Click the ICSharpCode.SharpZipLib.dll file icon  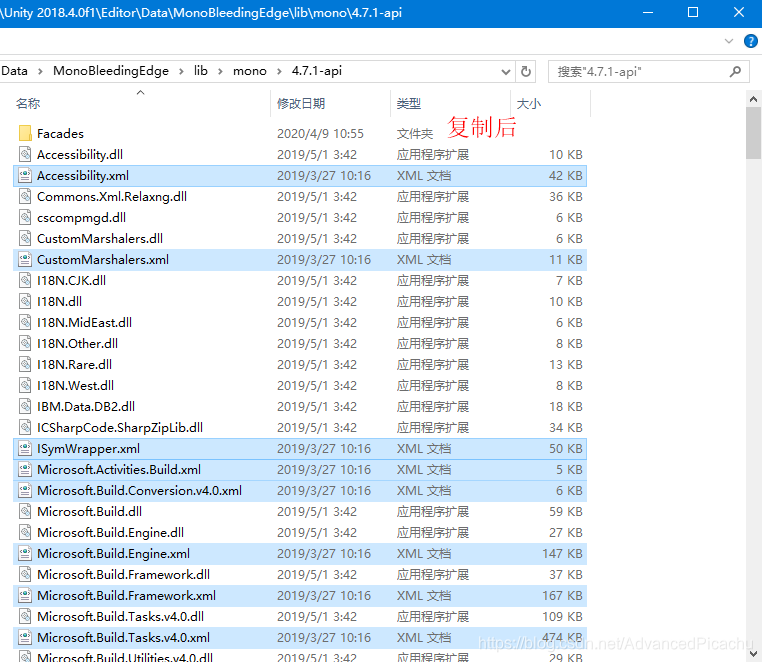[x=25, y=427]
